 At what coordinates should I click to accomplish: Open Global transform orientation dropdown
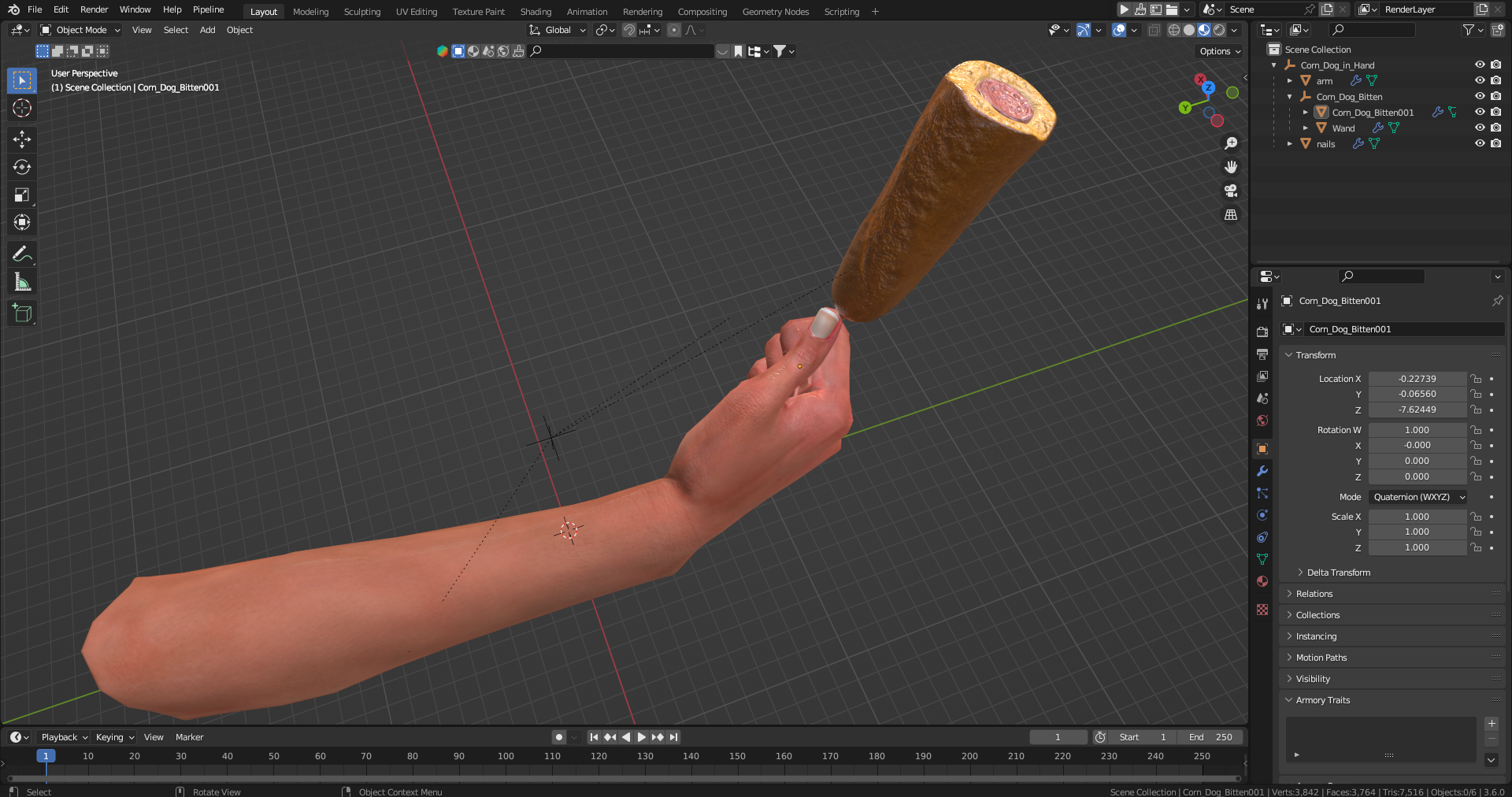coord(558,30)
